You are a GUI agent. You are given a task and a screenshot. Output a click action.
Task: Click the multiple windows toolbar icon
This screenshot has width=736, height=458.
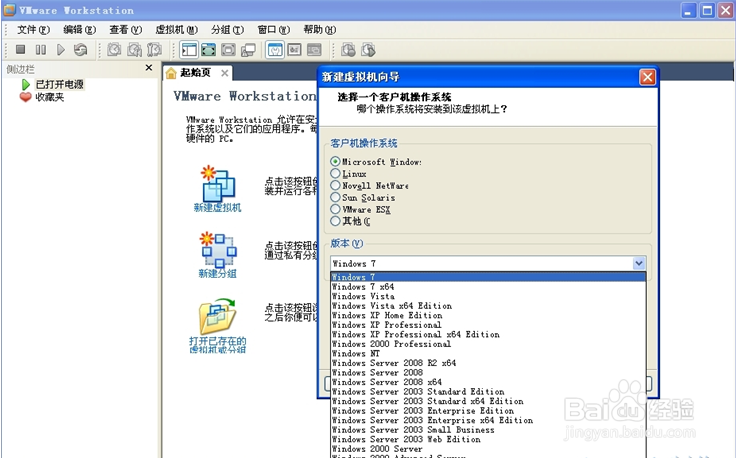(248, 50)
